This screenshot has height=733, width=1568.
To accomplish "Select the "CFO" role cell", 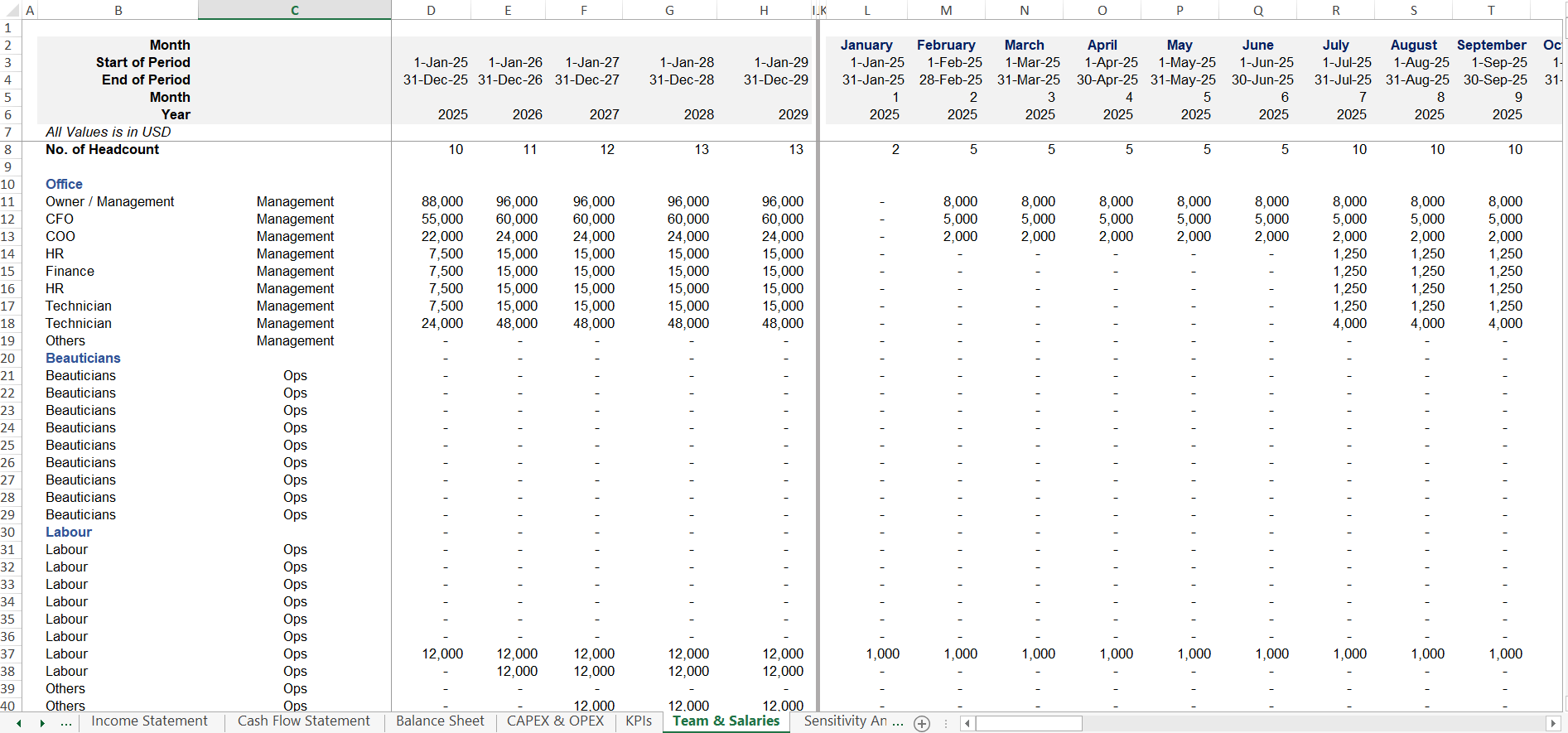I will tap(60, 219).
